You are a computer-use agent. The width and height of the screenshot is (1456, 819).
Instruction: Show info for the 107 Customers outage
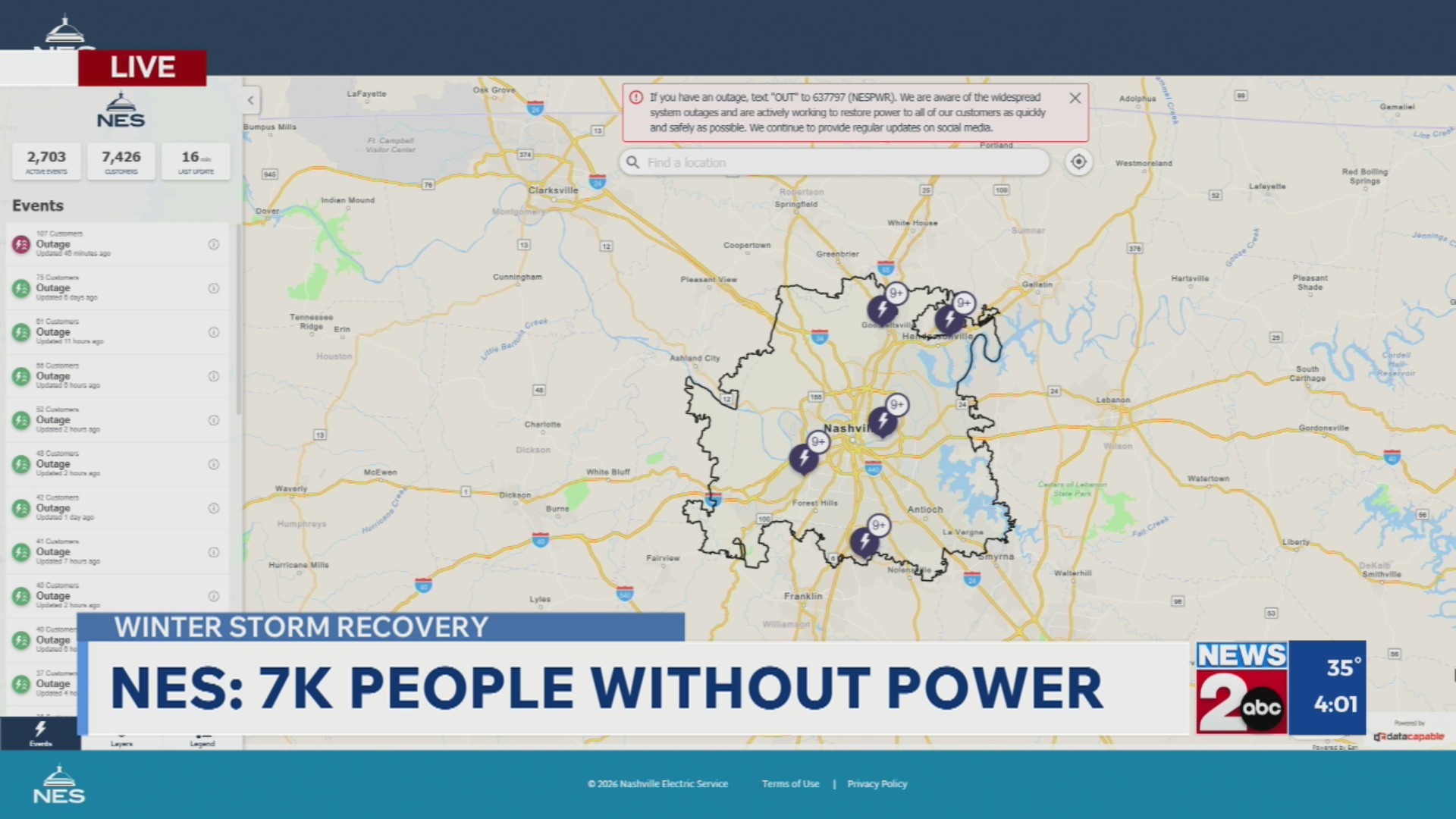[214, 244]
